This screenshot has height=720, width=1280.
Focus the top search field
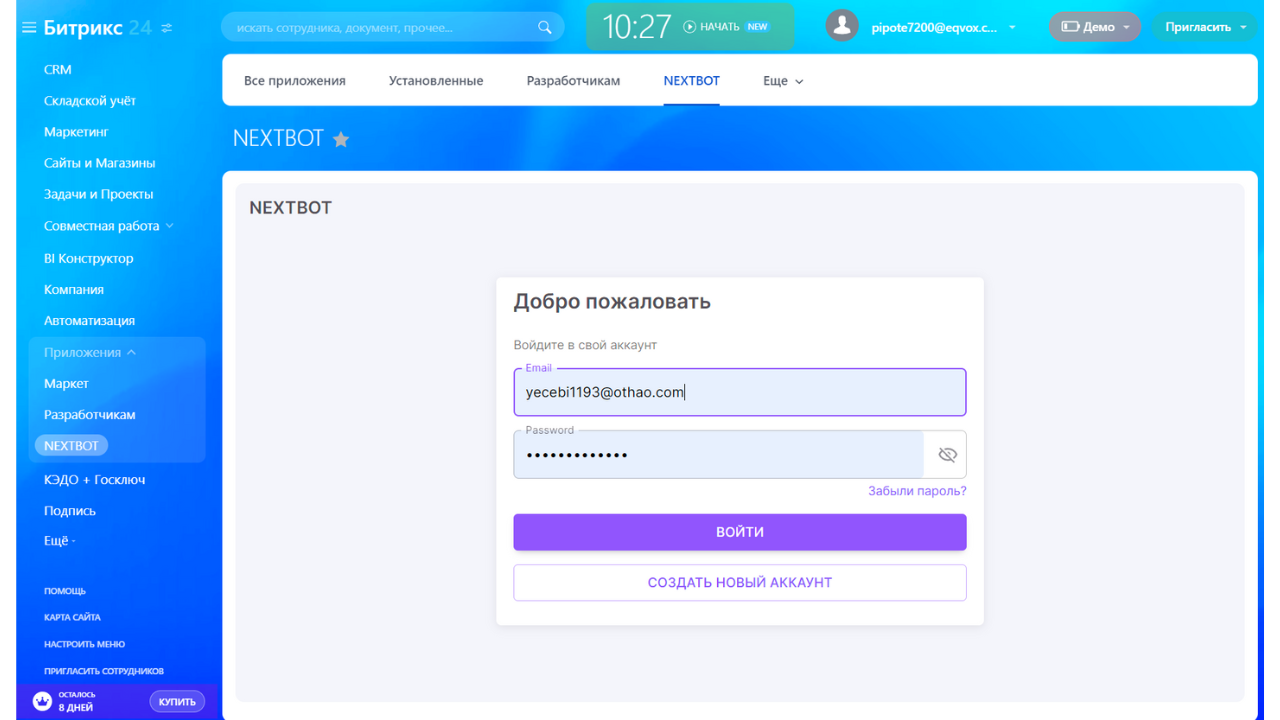(393, 28)
